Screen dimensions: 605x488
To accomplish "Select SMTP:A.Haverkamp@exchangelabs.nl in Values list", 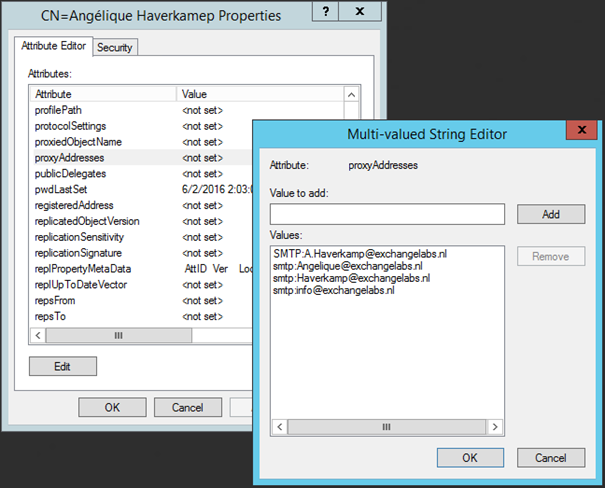I will point(359,255).
